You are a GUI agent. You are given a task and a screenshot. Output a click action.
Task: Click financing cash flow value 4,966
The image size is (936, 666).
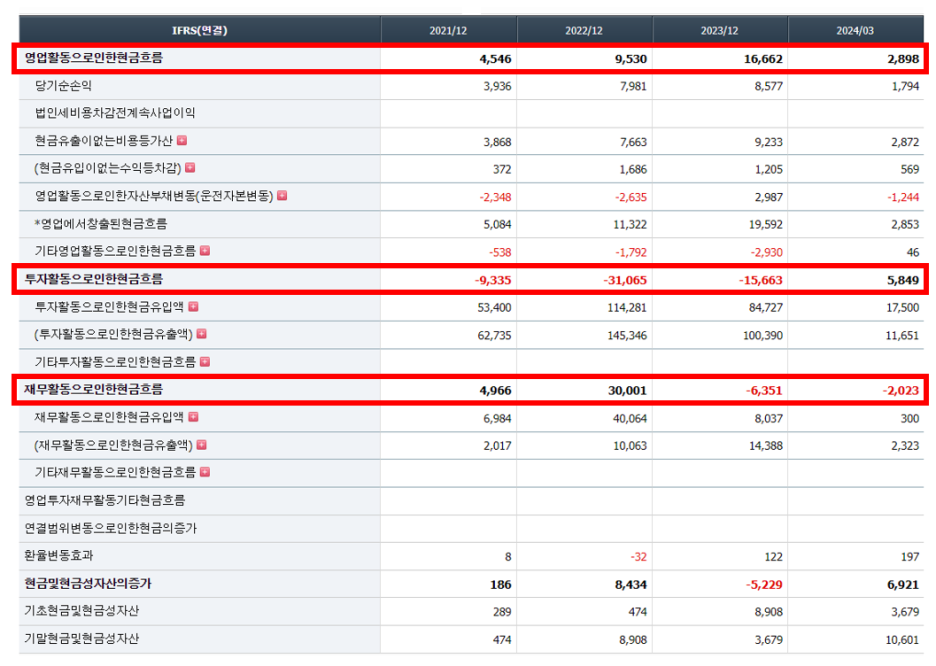[x=495, y=390]
